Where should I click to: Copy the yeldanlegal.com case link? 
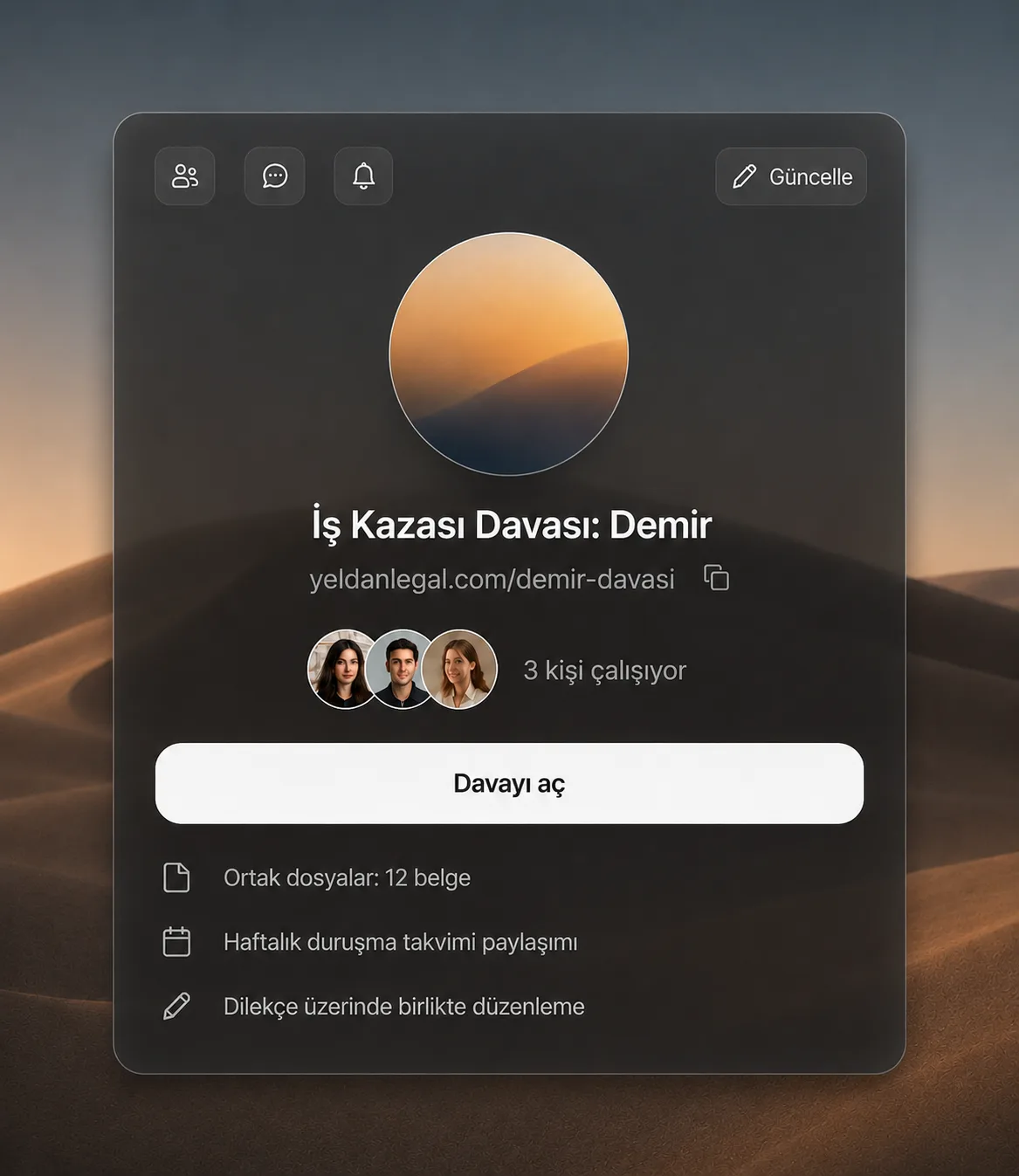pyautogui.click(x=717, y=578)
